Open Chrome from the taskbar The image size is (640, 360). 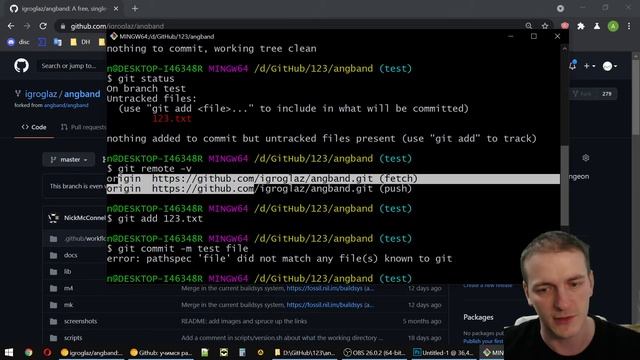point(28,352)
